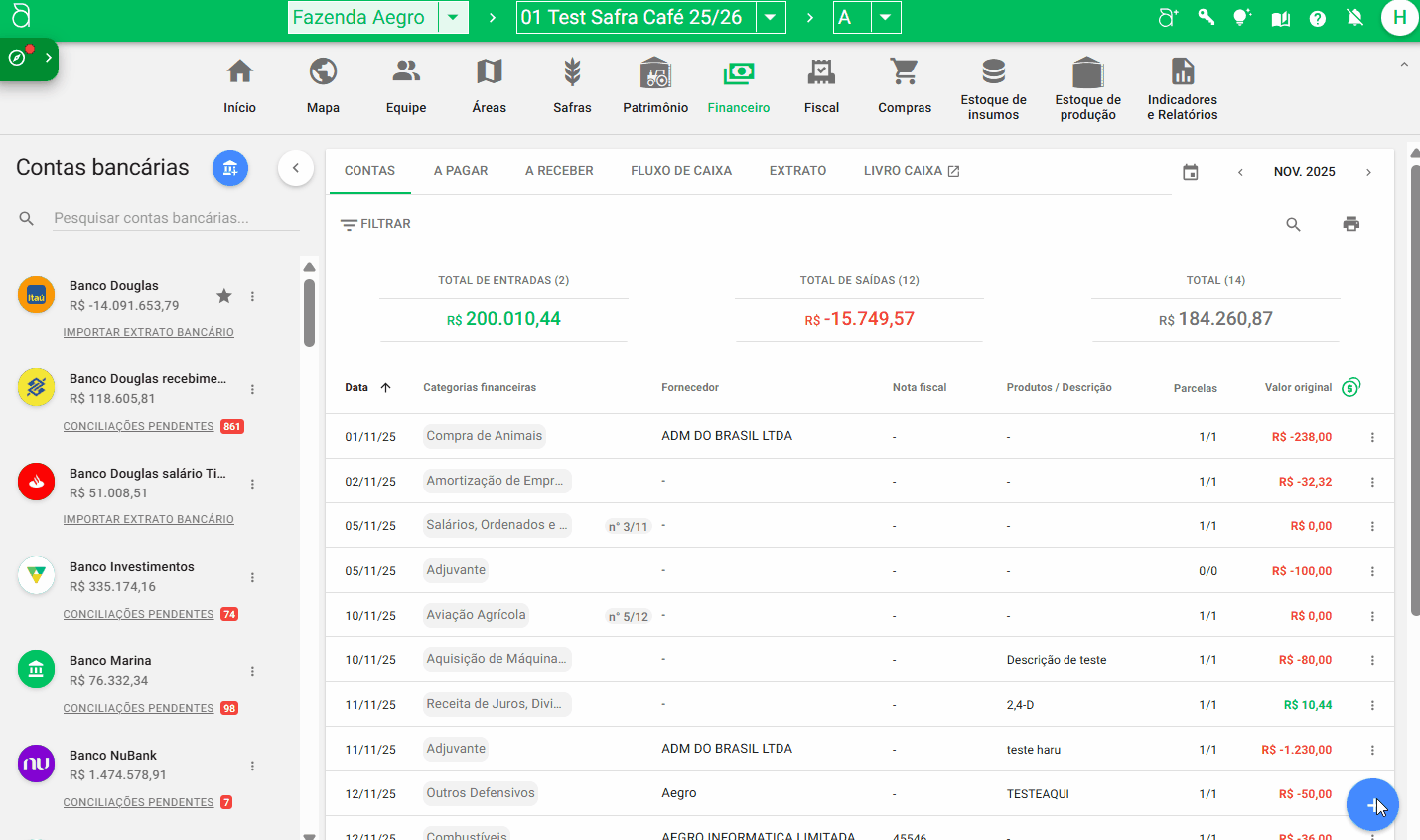Open the Safra Café 25/26 dropdown
The width and height of the screenshot is (1420, 840).
point(771,18)
